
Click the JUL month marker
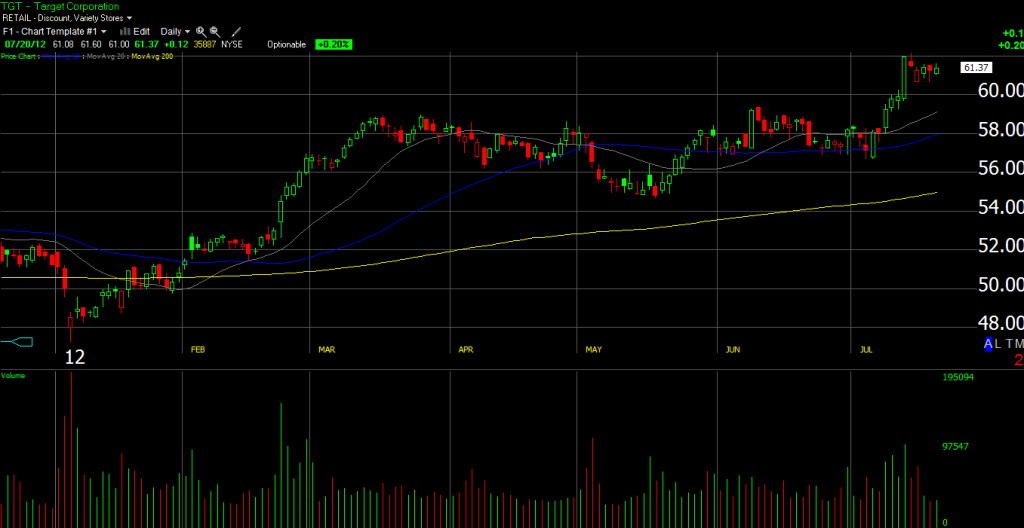click(866, 350)
